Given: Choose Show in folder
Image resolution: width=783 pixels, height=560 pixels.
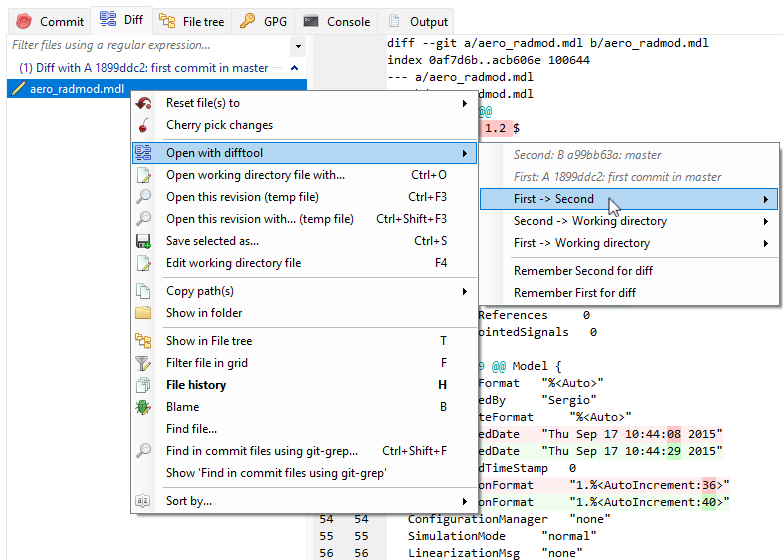Looking at the screenshot, I should coord(305,313).
